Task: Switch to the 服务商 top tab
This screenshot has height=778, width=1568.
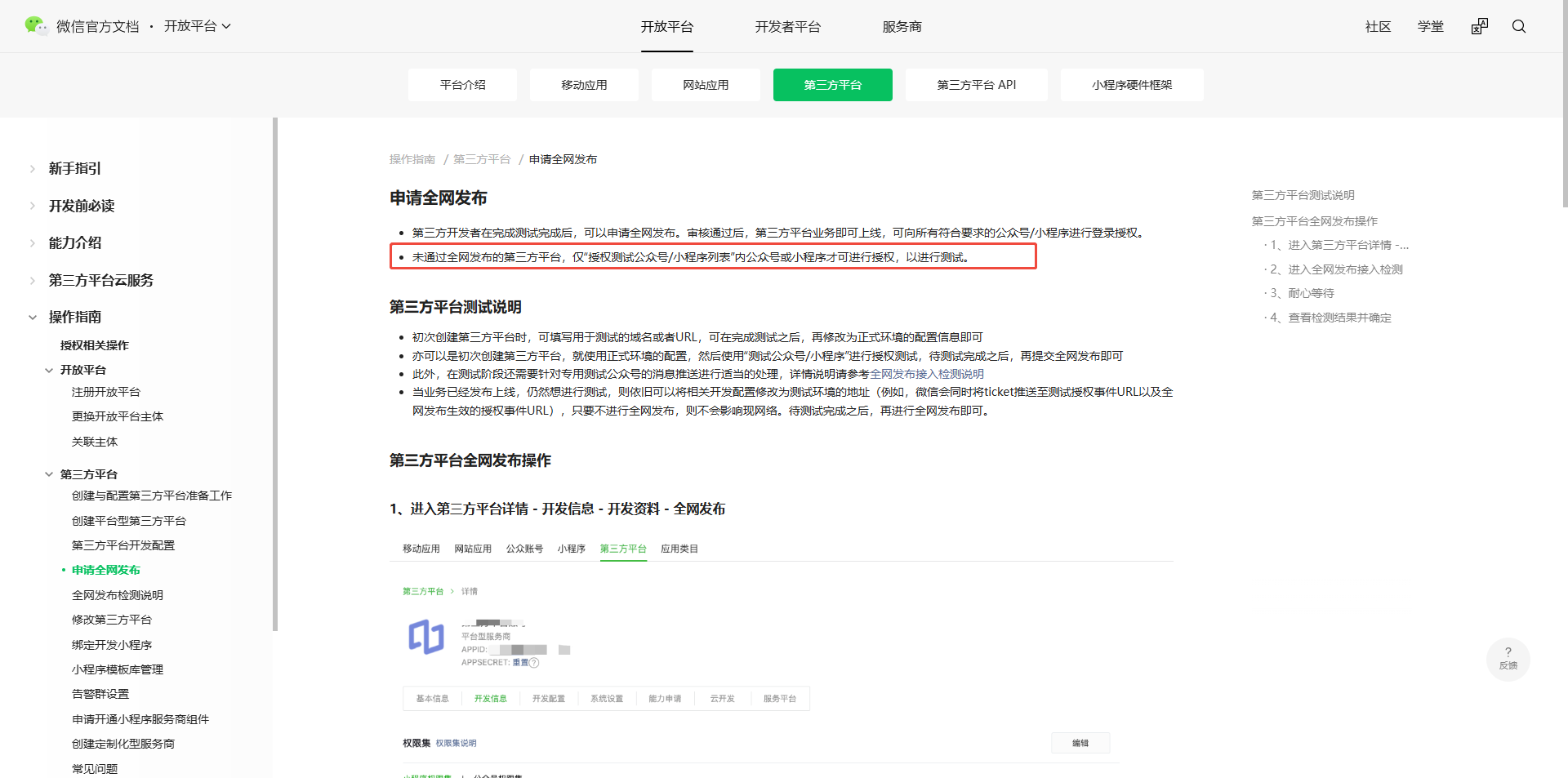Action: (x=902, y=27)
